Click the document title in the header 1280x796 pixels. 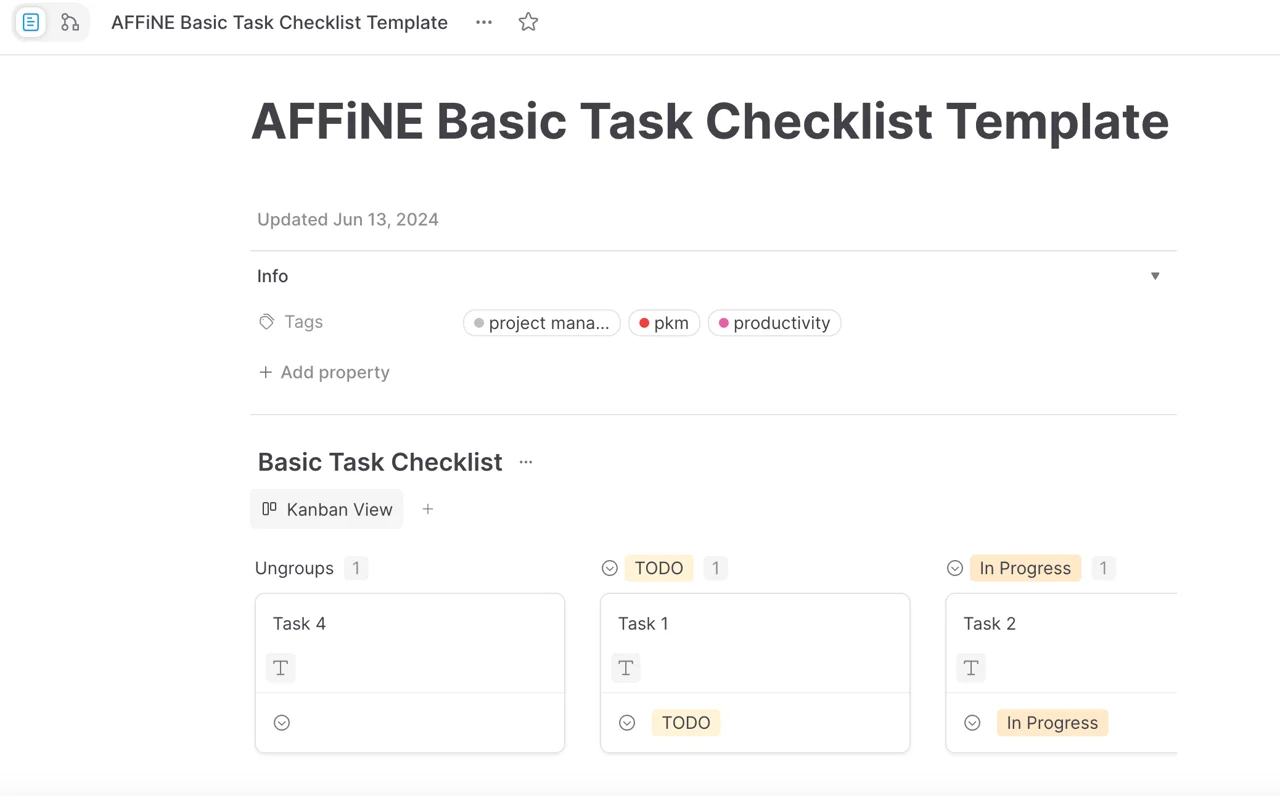click(279, 22)
